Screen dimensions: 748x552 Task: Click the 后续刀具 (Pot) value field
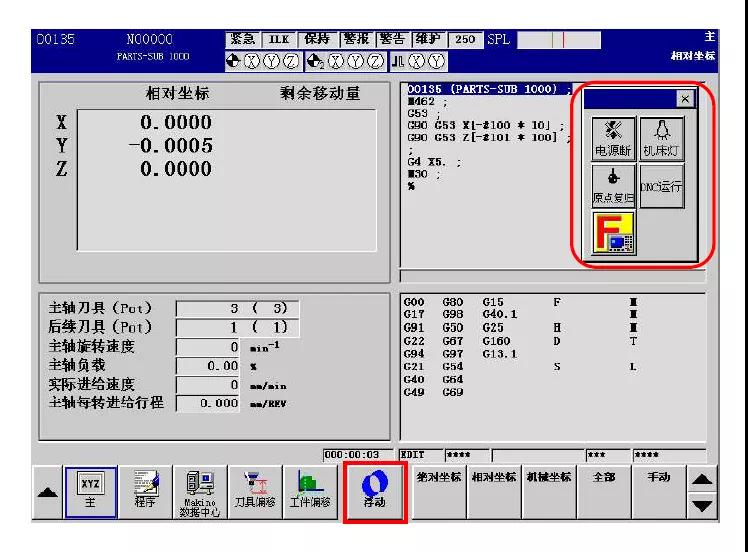(238, 327)
